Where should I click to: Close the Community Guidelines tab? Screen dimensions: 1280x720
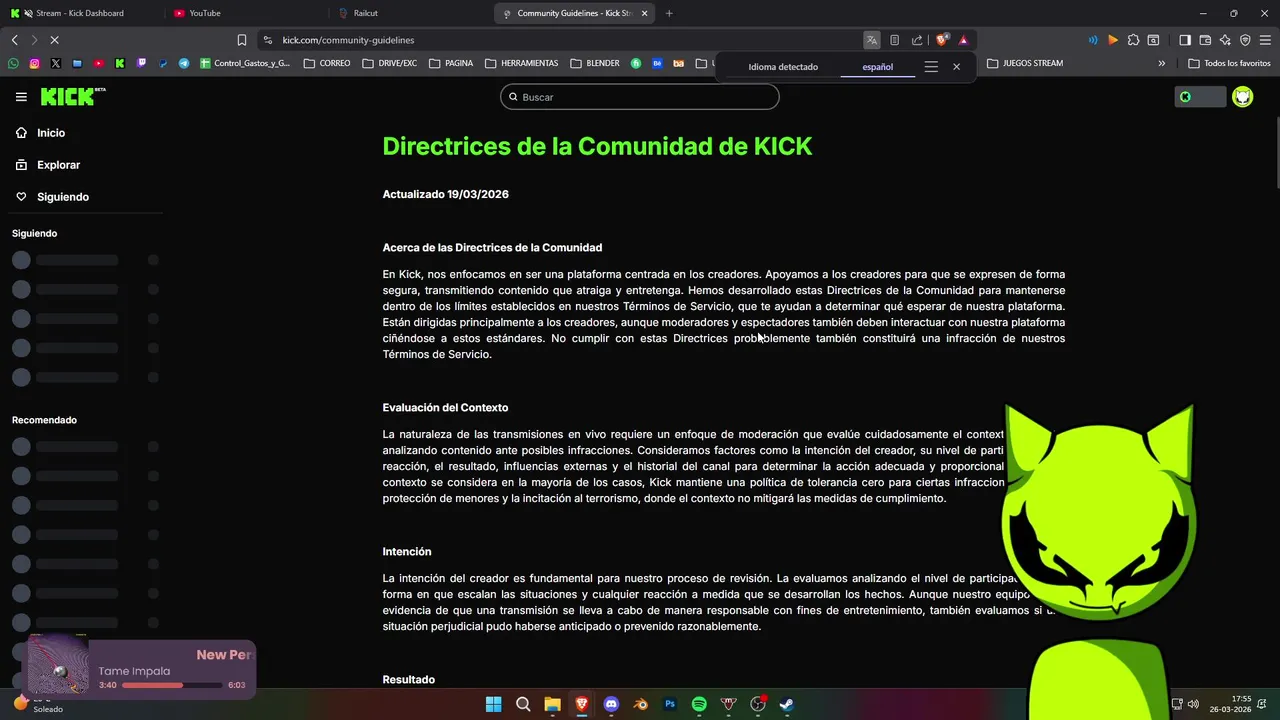coord(644,13)
